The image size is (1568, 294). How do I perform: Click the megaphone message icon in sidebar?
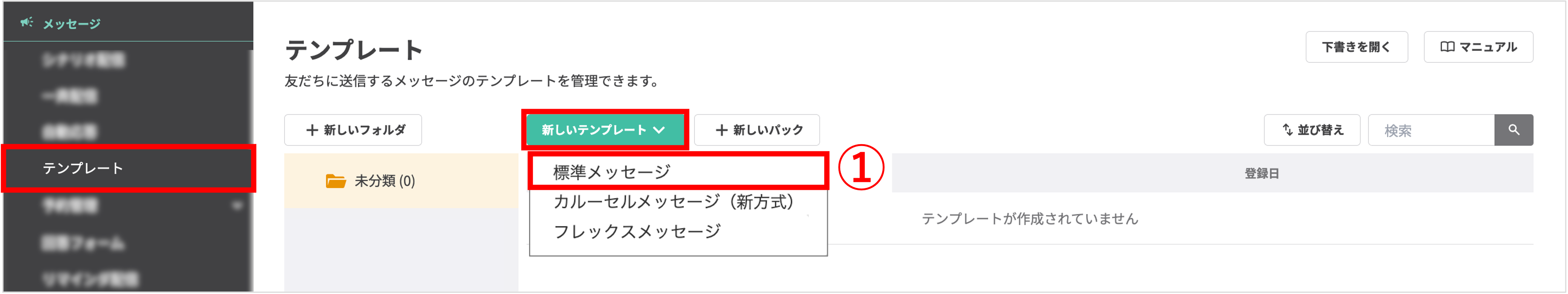point(26,23)
